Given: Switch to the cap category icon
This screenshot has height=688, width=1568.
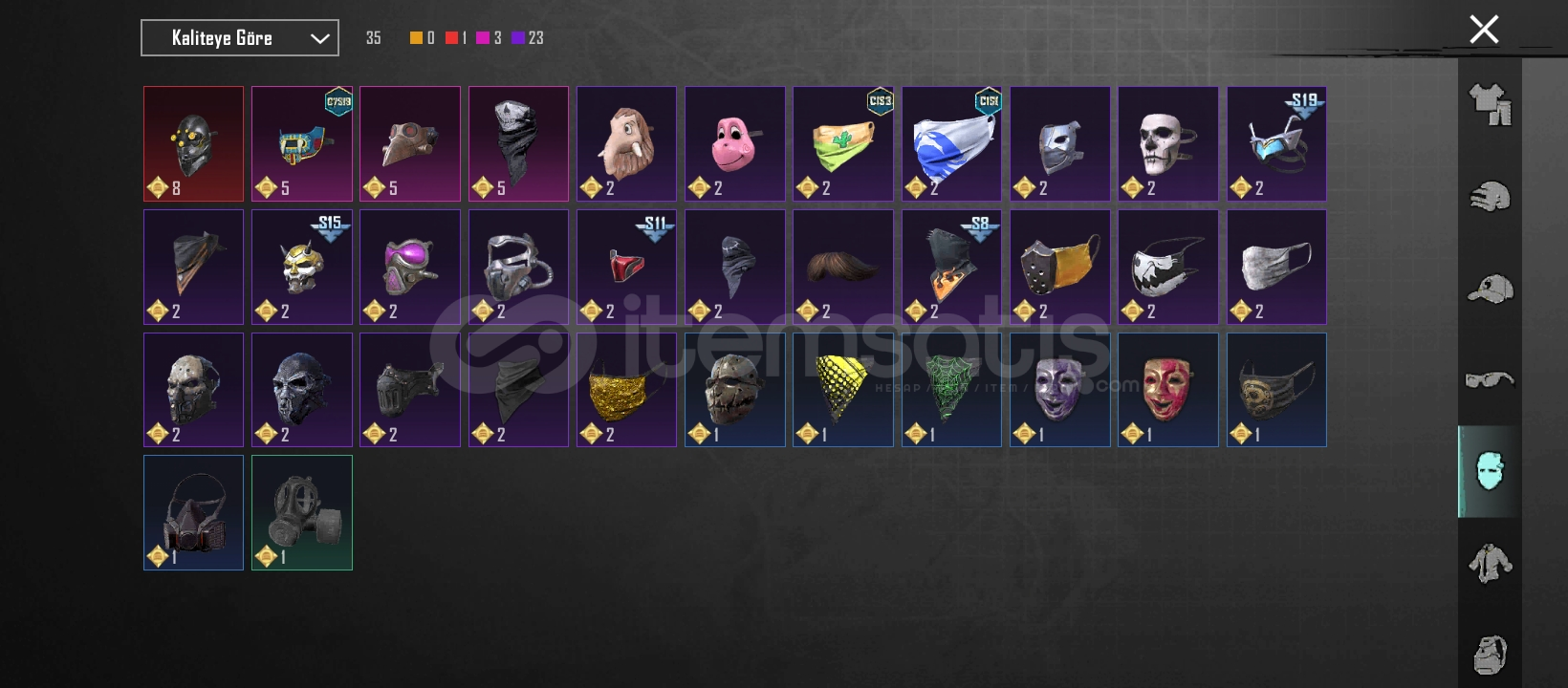Looking at the screenshot, I should (1490, 288).
